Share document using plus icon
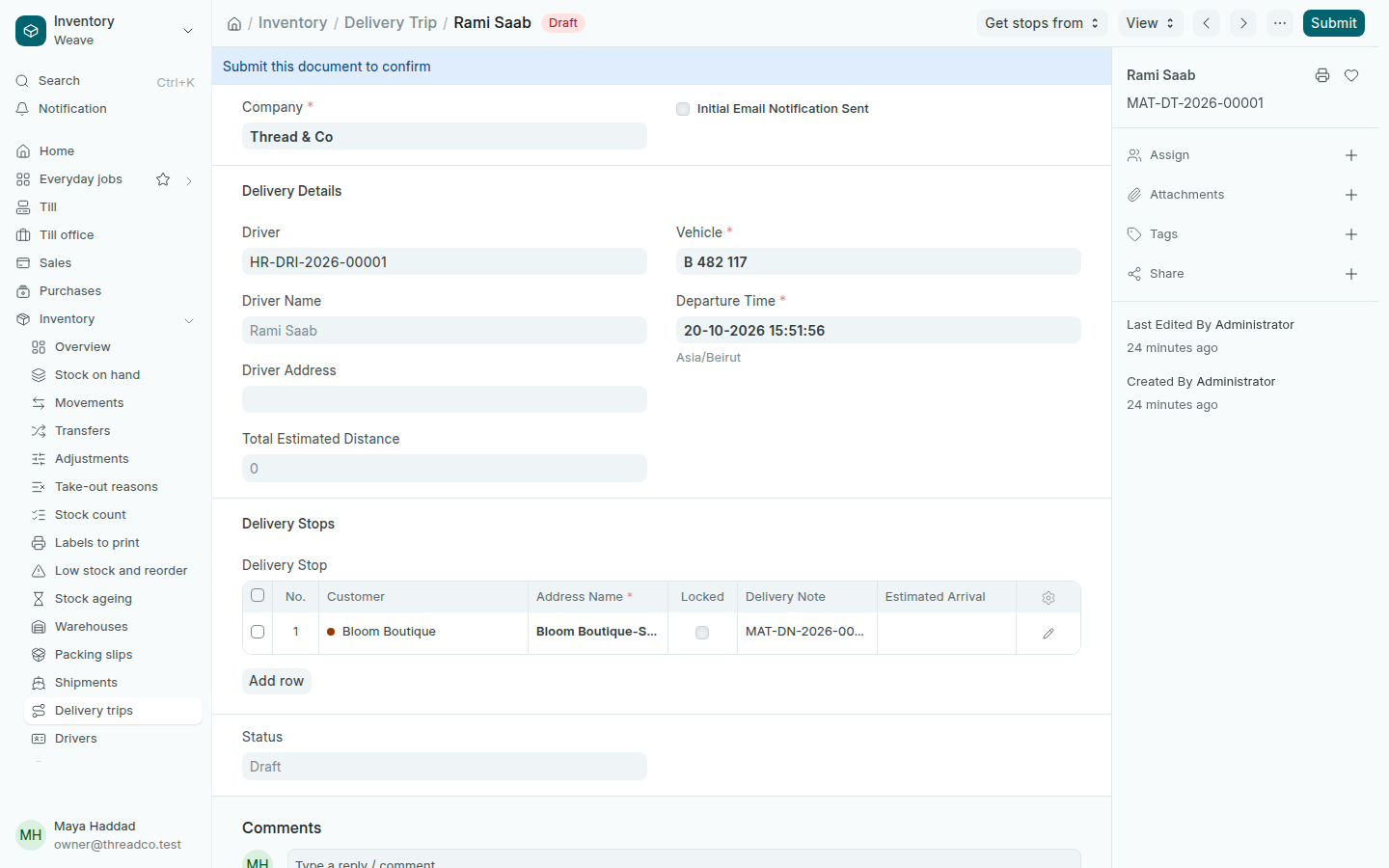This screenshot has width=1389, height=868. [x=1351, y=274]
